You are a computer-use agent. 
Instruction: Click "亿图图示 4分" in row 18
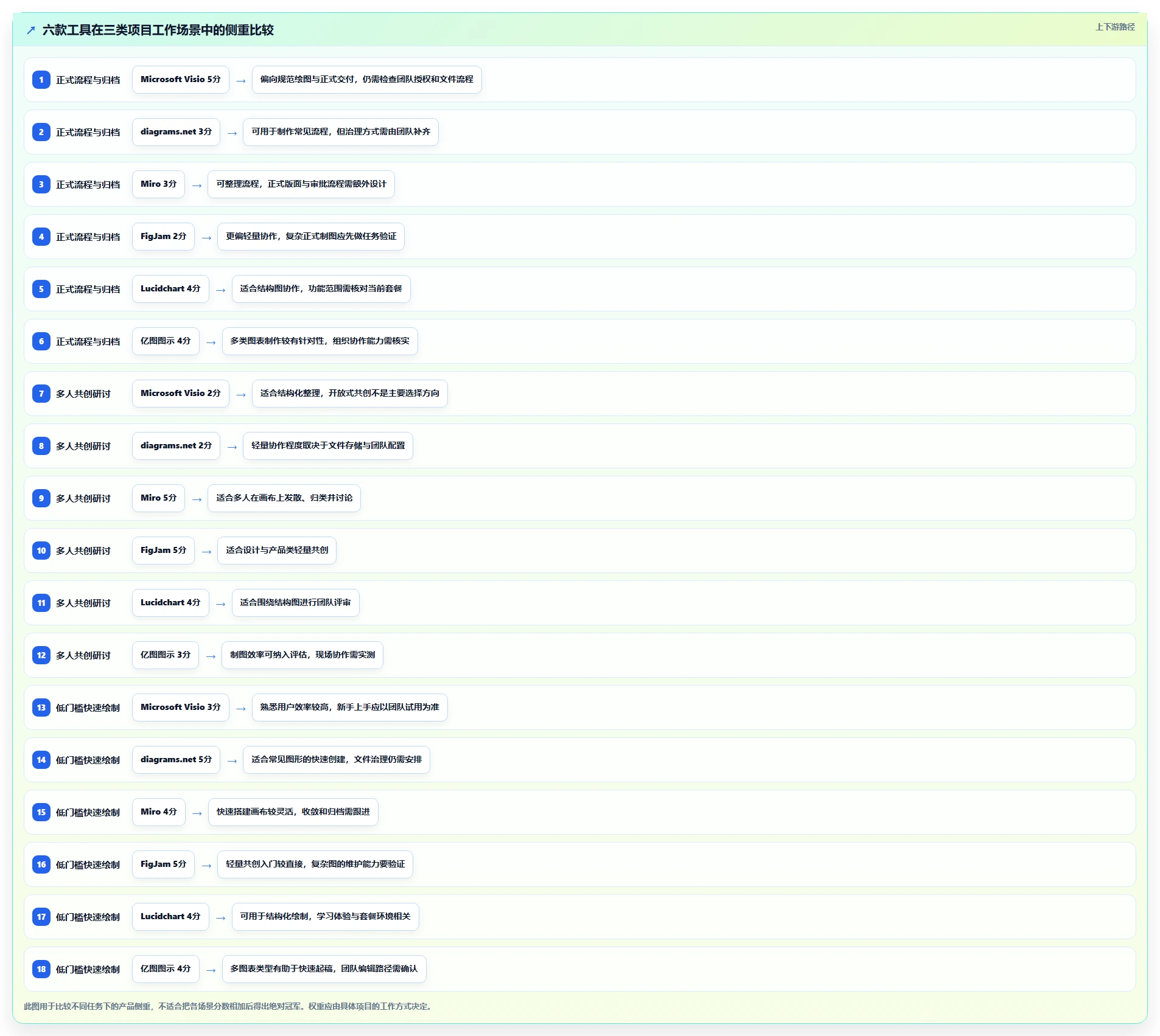coord(166,969)
